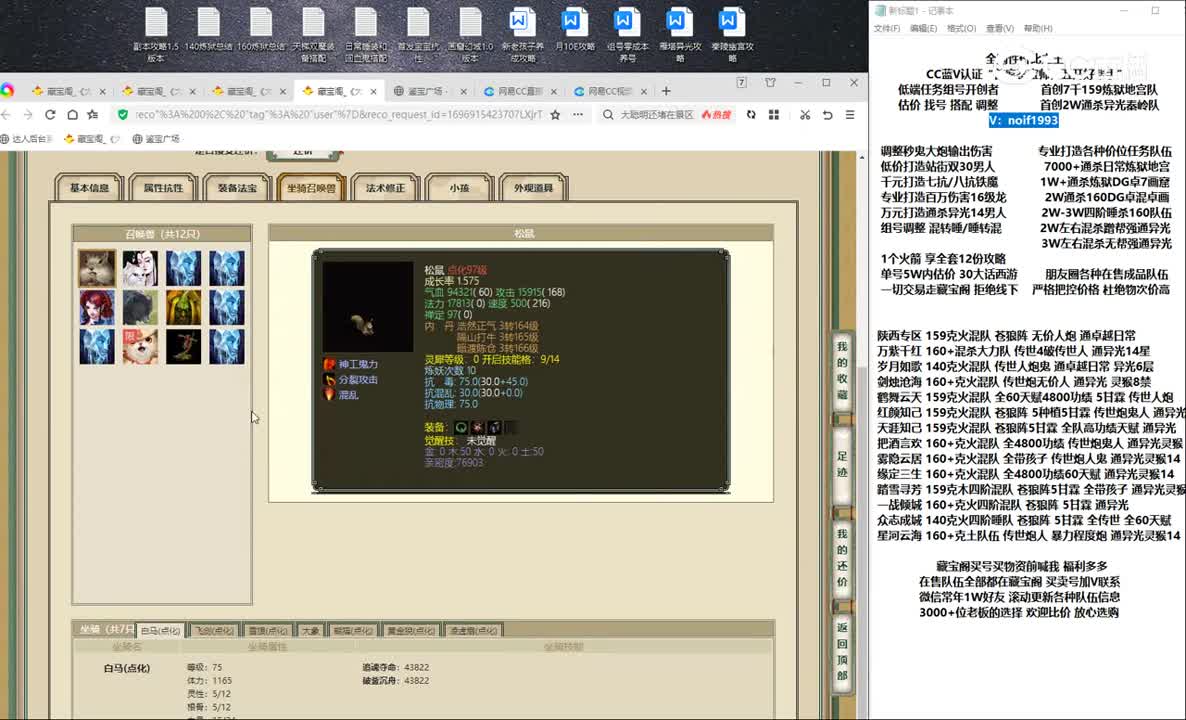The width and height of the screenshot is (1186, 720).
Task: Open a new browser tab
Action: point(666,91)
